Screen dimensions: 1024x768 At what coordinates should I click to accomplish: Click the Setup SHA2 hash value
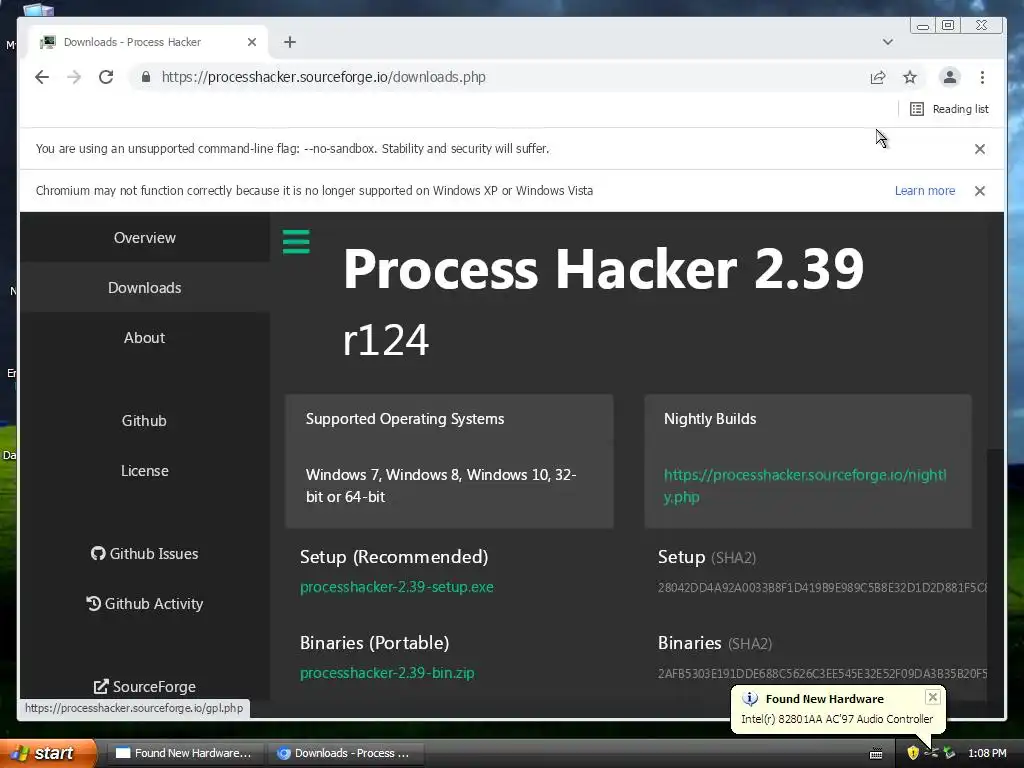tap(822, 588)
